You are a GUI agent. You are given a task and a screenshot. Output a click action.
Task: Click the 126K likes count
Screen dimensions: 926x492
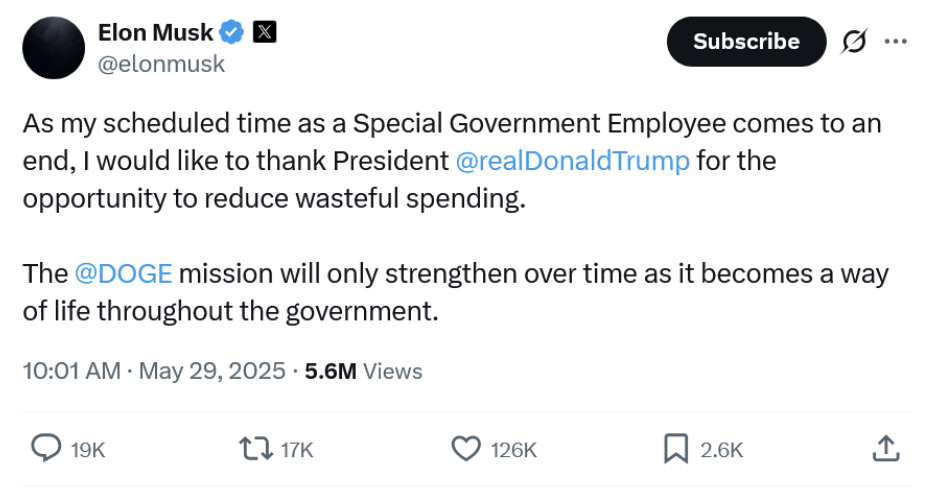514,451
